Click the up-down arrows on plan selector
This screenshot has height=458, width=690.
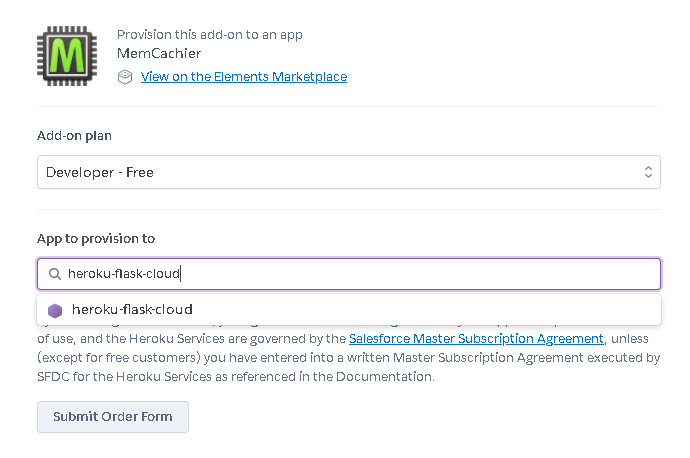(648, 172)
